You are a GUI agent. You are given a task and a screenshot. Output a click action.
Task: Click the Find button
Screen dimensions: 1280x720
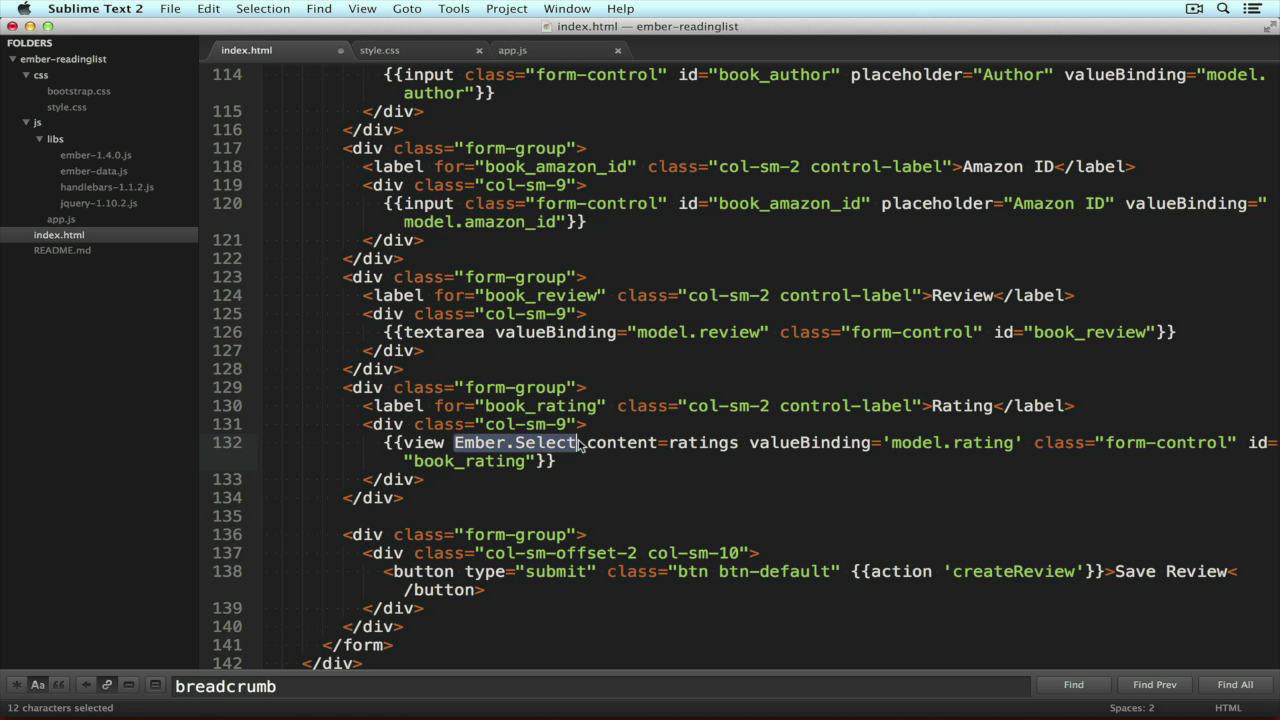[x=1073, y=685]
